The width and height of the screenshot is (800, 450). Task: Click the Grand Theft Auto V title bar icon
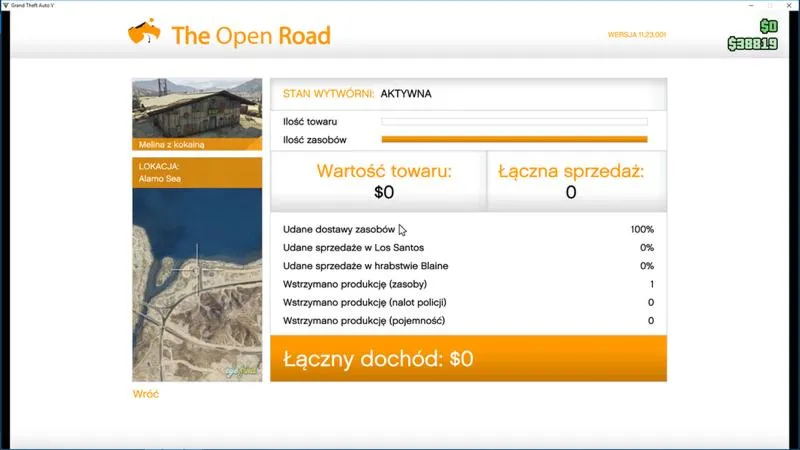[x=6, y=5]
